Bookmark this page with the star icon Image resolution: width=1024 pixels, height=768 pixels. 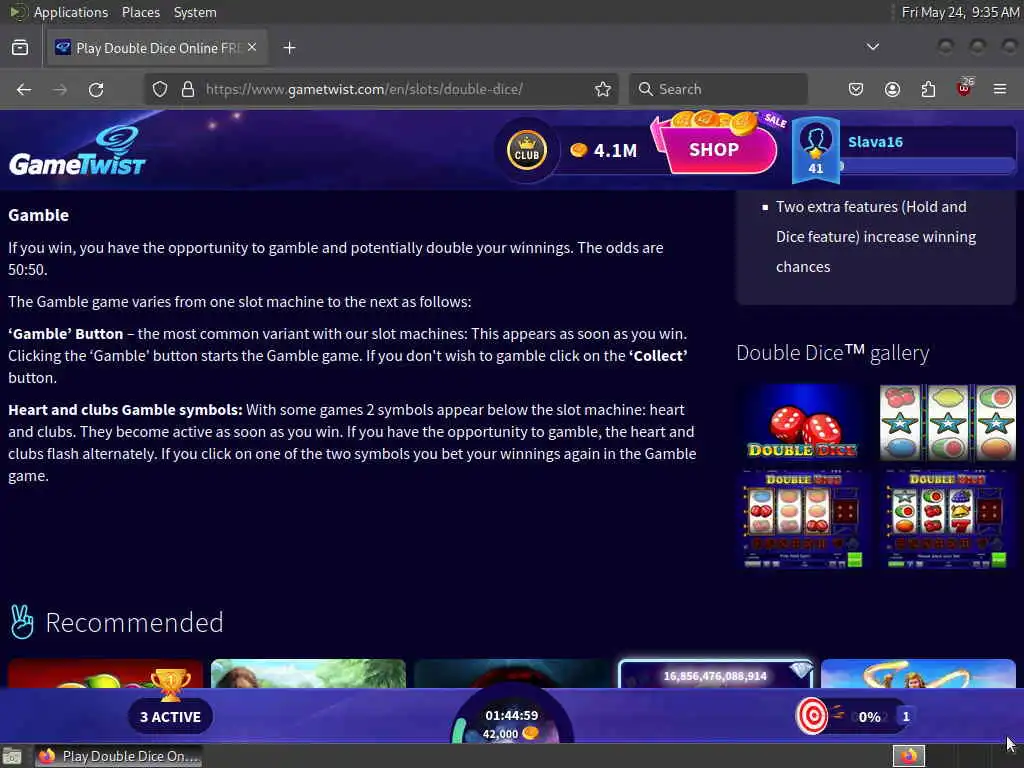click(603, 89)
